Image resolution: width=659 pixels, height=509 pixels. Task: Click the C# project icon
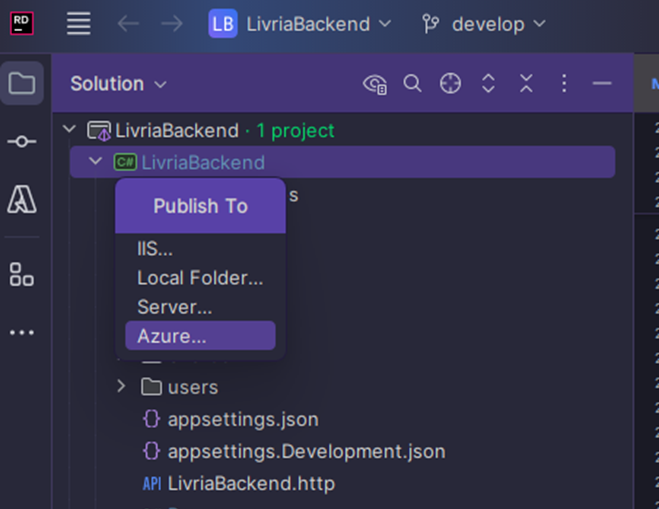point(125,162)
